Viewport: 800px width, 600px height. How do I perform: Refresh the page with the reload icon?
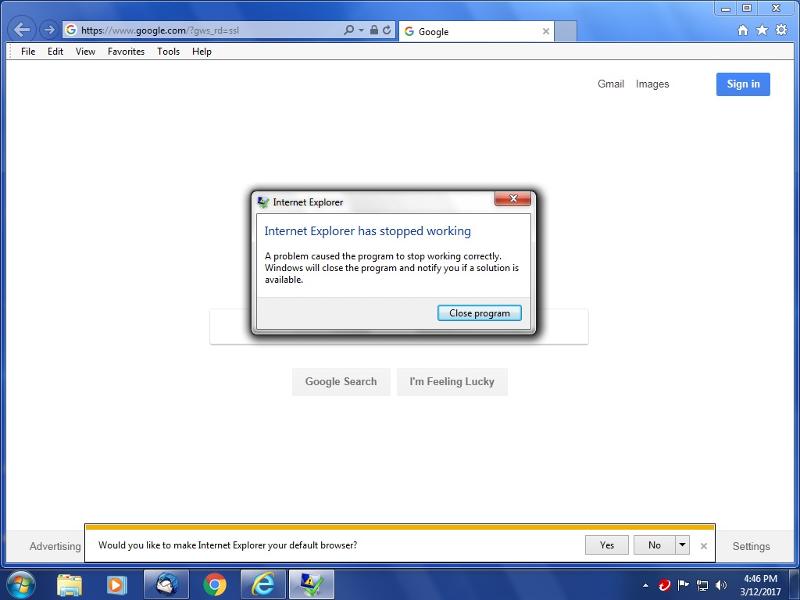point(387,30)
